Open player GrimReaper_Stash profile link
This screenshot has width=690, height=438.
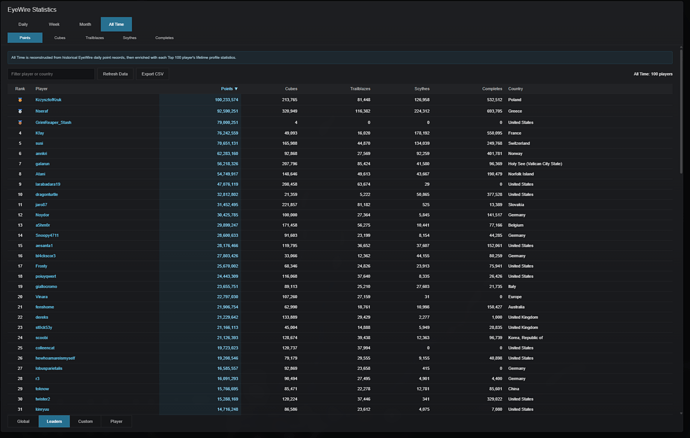[x=53, y=122]
